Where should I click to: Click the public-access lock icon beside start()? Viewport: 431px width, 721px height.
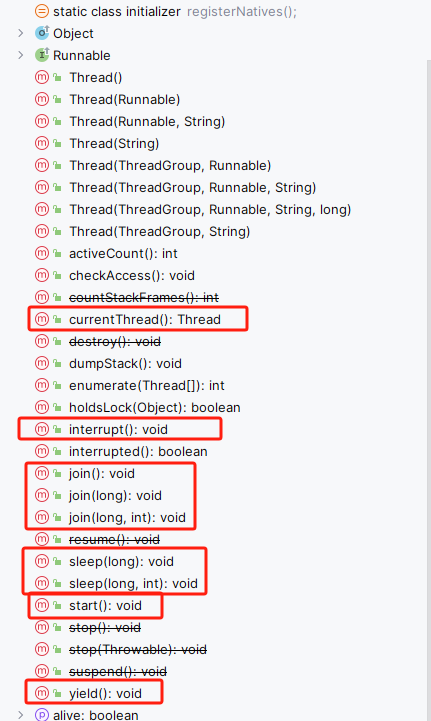[57, 606]
